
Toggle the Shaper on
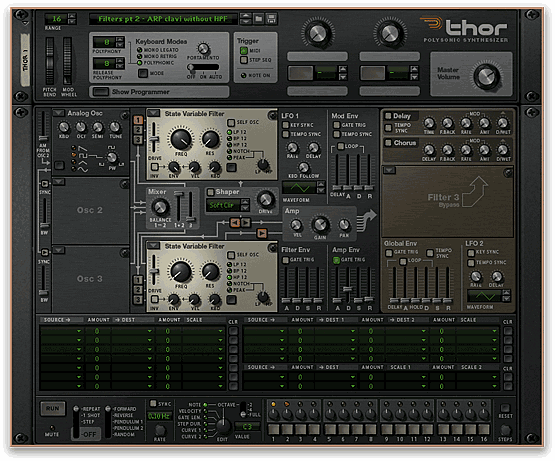pos(210,192)
